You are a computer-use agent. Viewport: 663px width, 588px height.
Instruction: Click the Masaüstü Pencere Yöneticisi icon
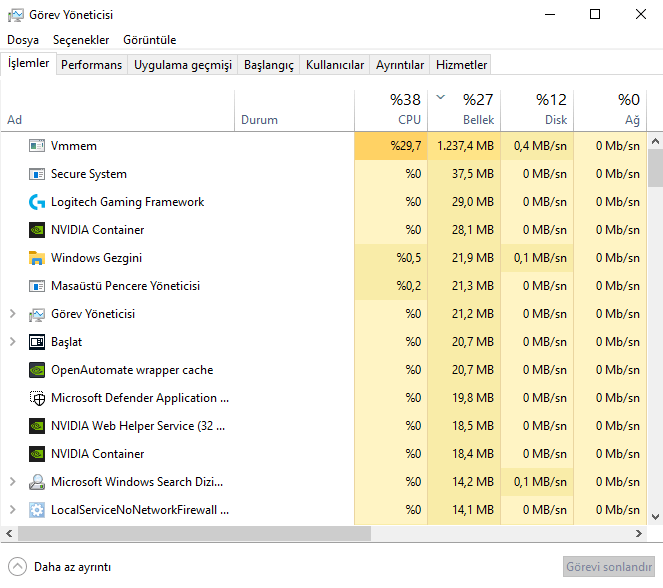[x=37, y=286]
